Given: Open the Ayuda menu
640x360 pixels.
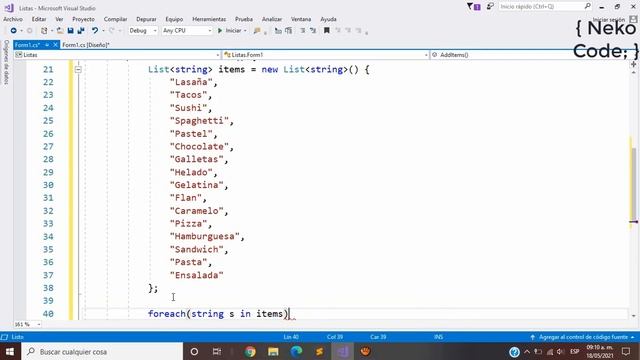Looking at the screenshot, I should 328,19.
